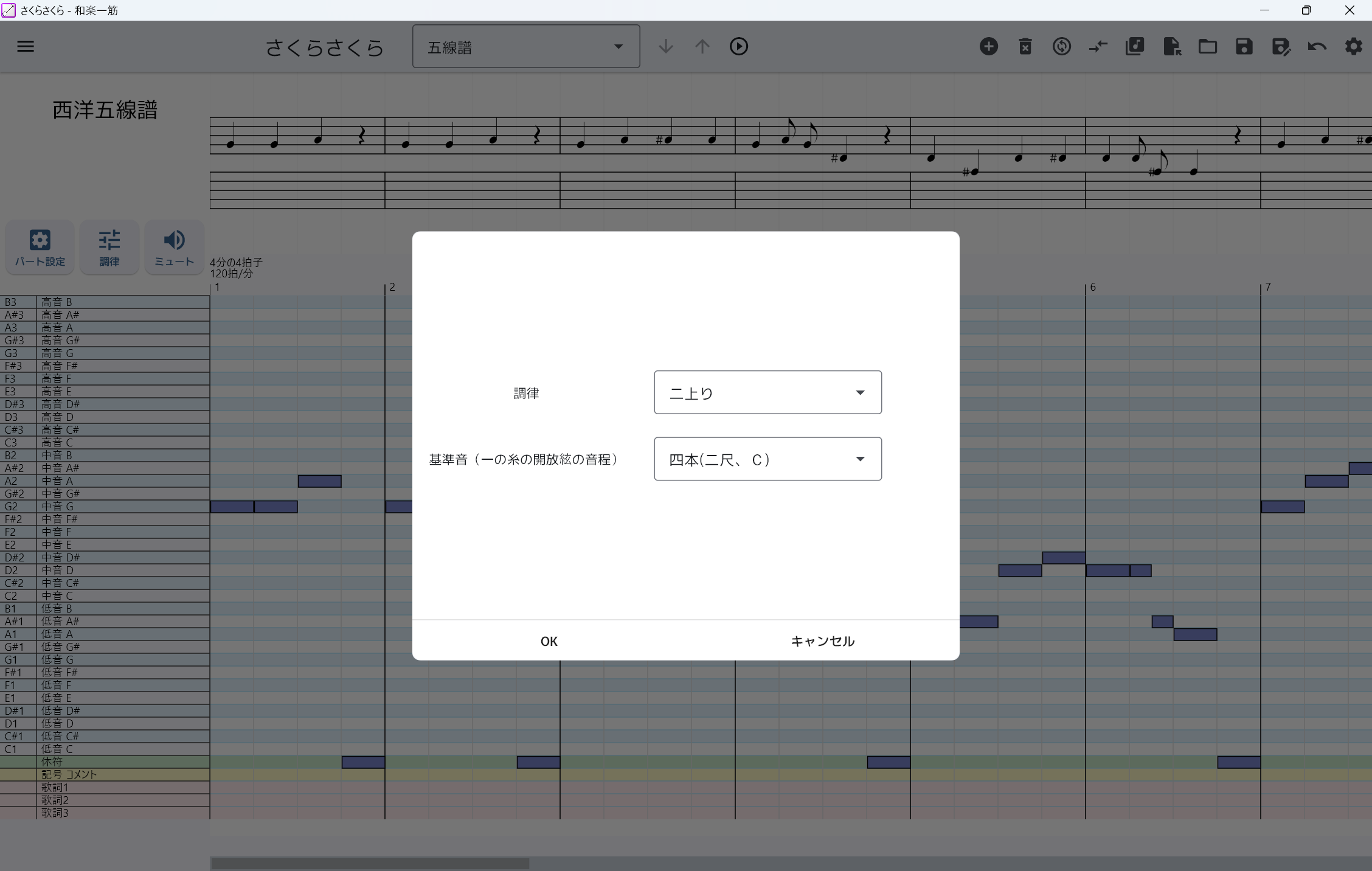1372x871 pixels.
Task: Click the circular sync arrows icon
Action: (x=1062, y=46)
